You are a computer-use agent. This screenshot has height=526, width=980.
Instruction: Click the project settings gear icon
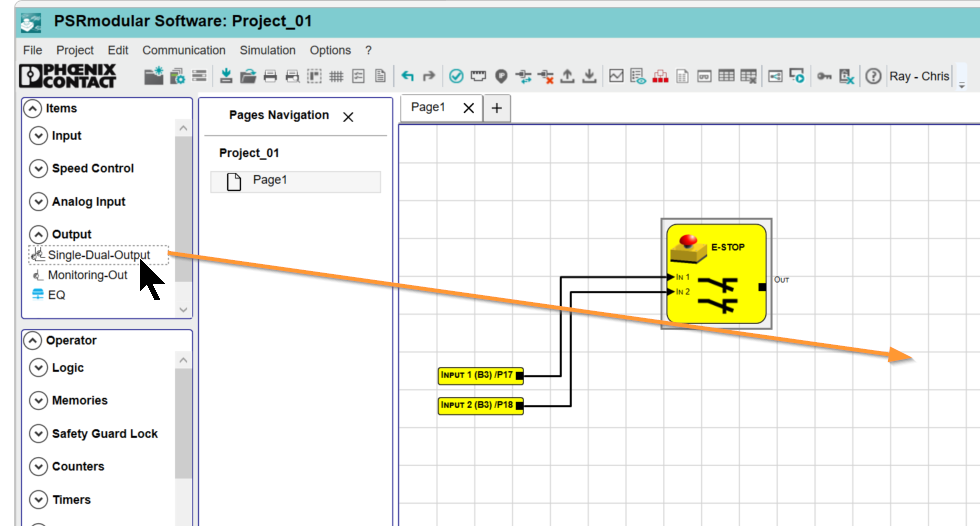click(x=178, y=76)
